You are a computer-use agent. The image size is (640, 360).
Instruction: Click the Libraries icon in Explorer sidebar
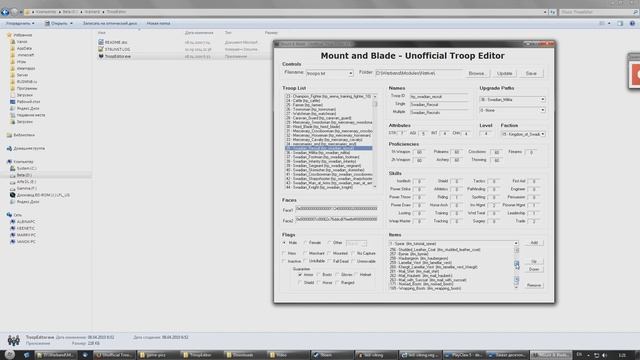9,135
